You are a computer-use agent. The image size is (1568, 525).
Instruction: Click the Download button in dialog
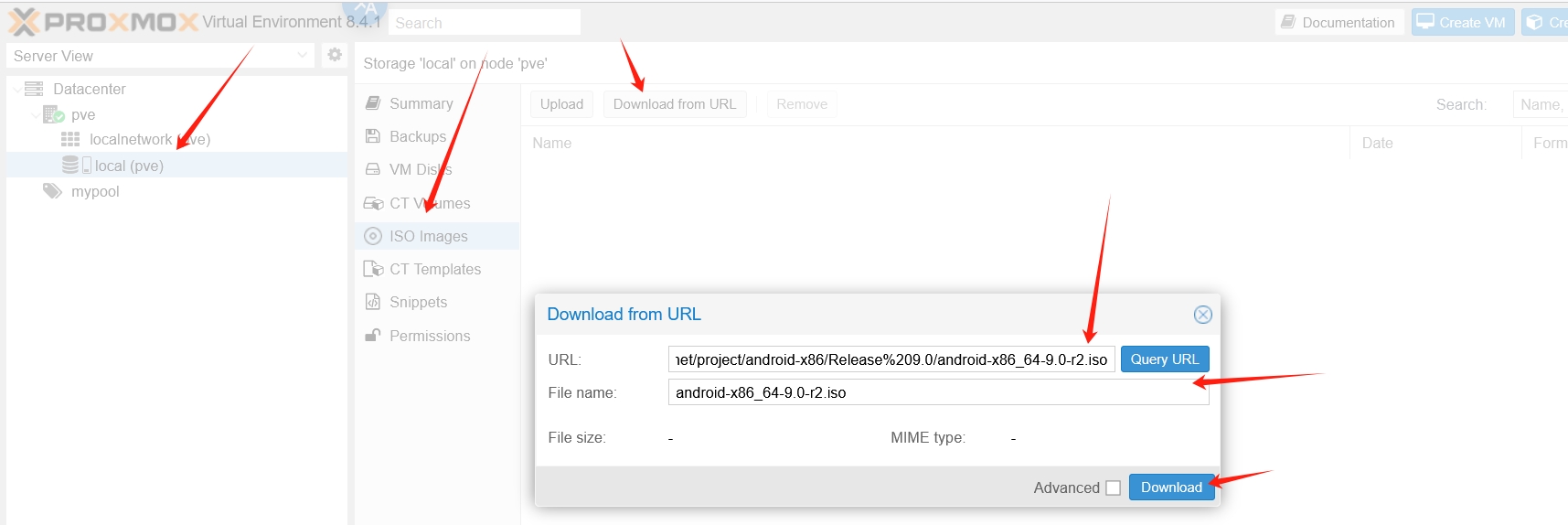(x=1172, y=487)
